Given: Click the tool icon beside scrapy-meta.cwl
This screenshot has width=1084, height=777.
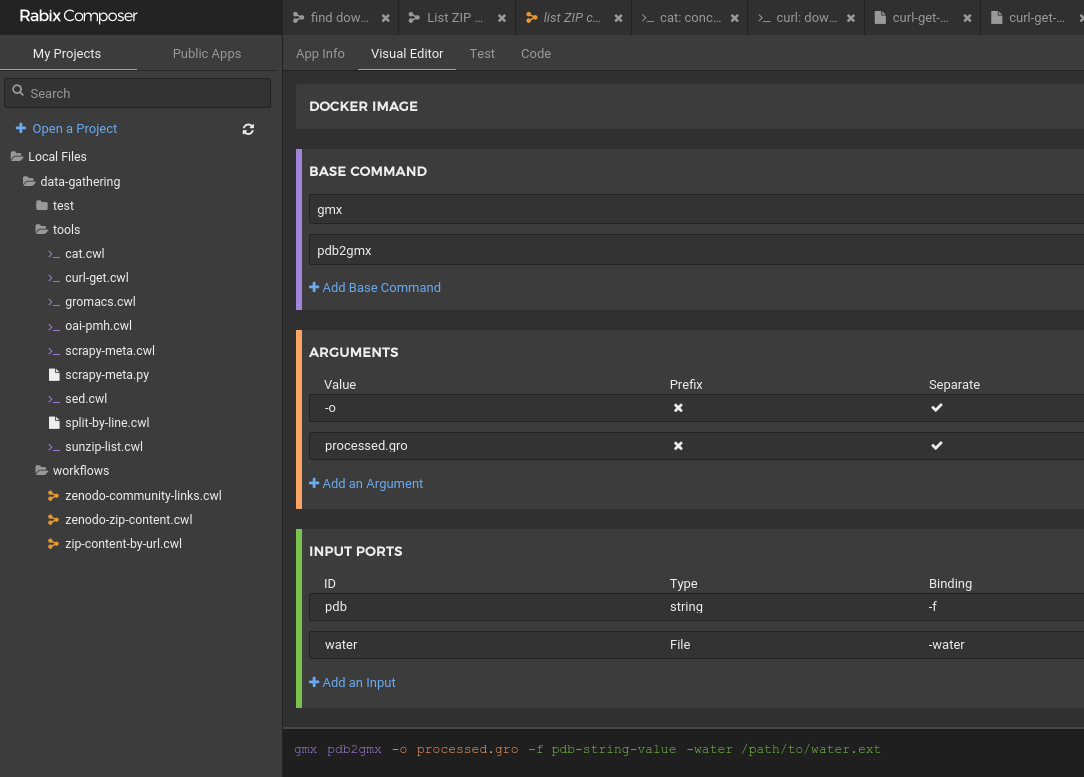Looking at the screenshot, I should [x=54, y=351].
